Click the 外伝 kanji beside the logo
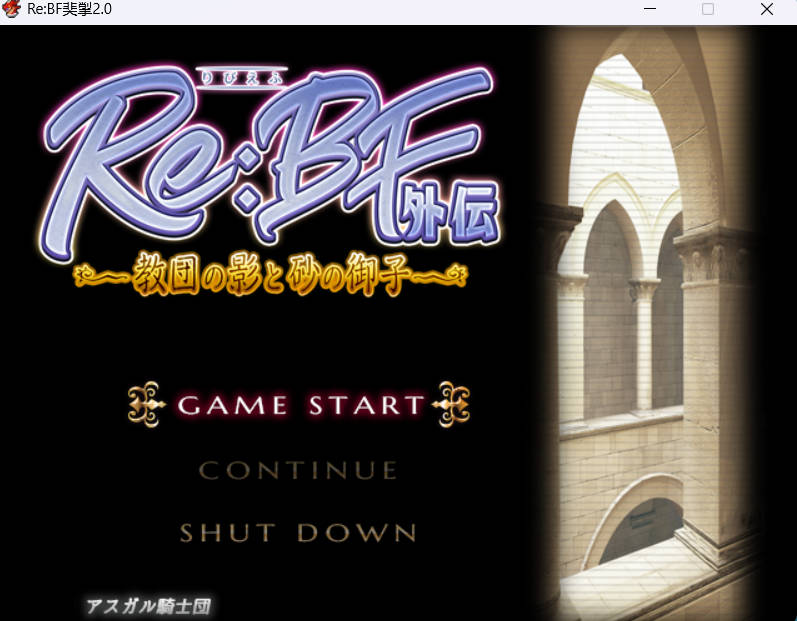The image size is (797, 621). [464, 213]
